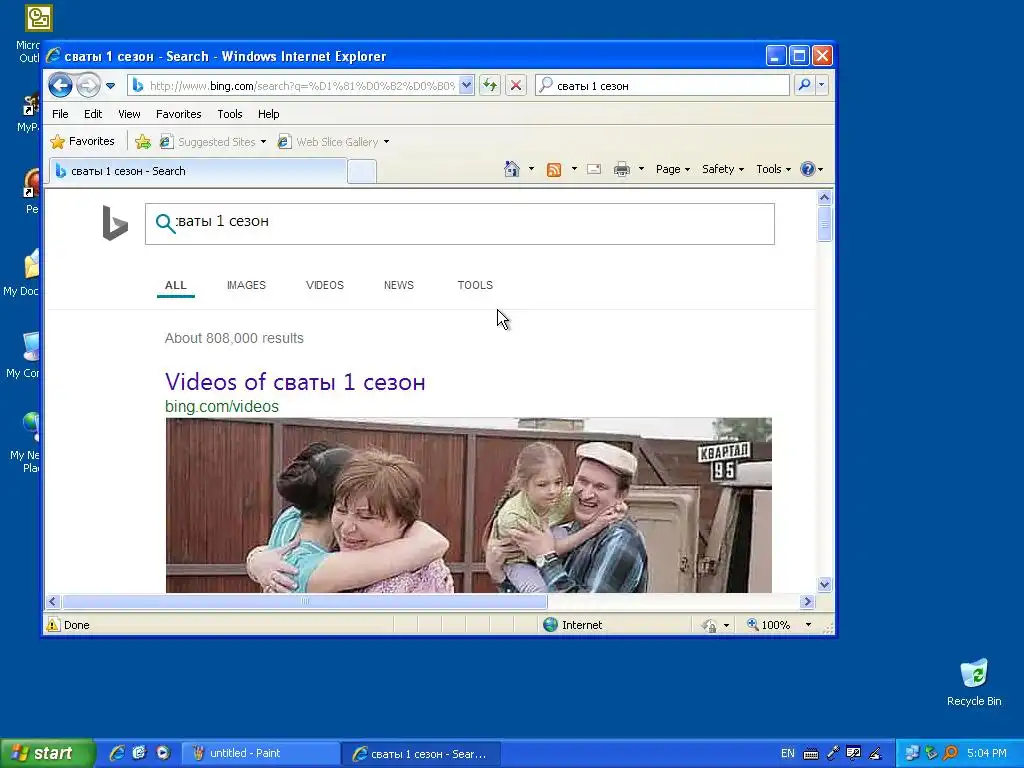The width and height of the screenshot is (1024, 768).
Task: Open the Tools command bar menu
Action: click(x=773, y=169)
